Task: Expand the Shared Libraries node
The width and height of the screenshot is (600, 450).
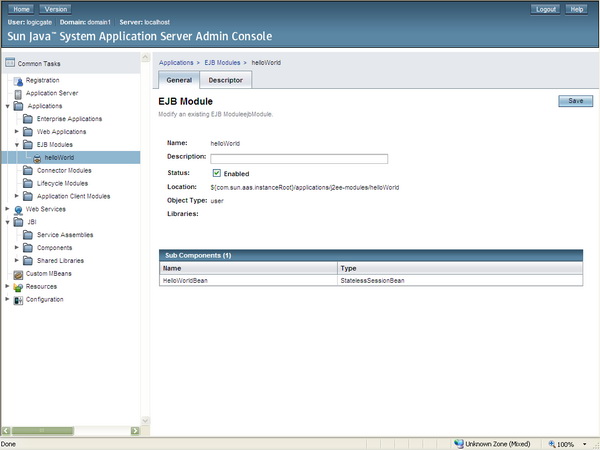Action: 16,260
